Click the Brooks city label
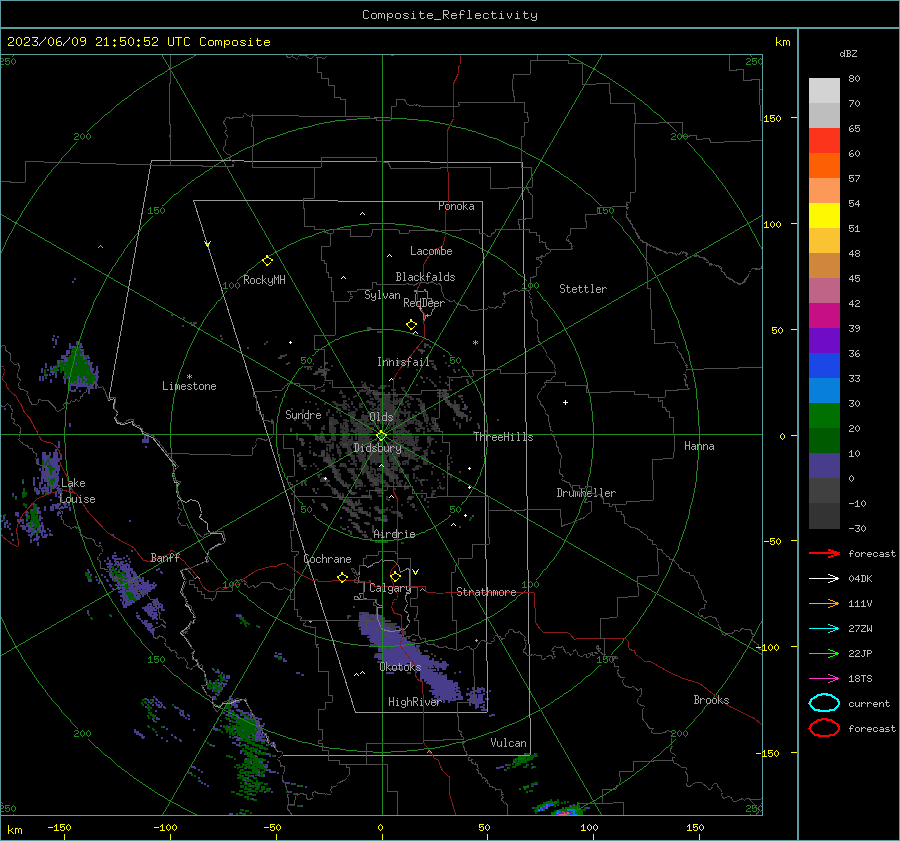 click(711, 700)
